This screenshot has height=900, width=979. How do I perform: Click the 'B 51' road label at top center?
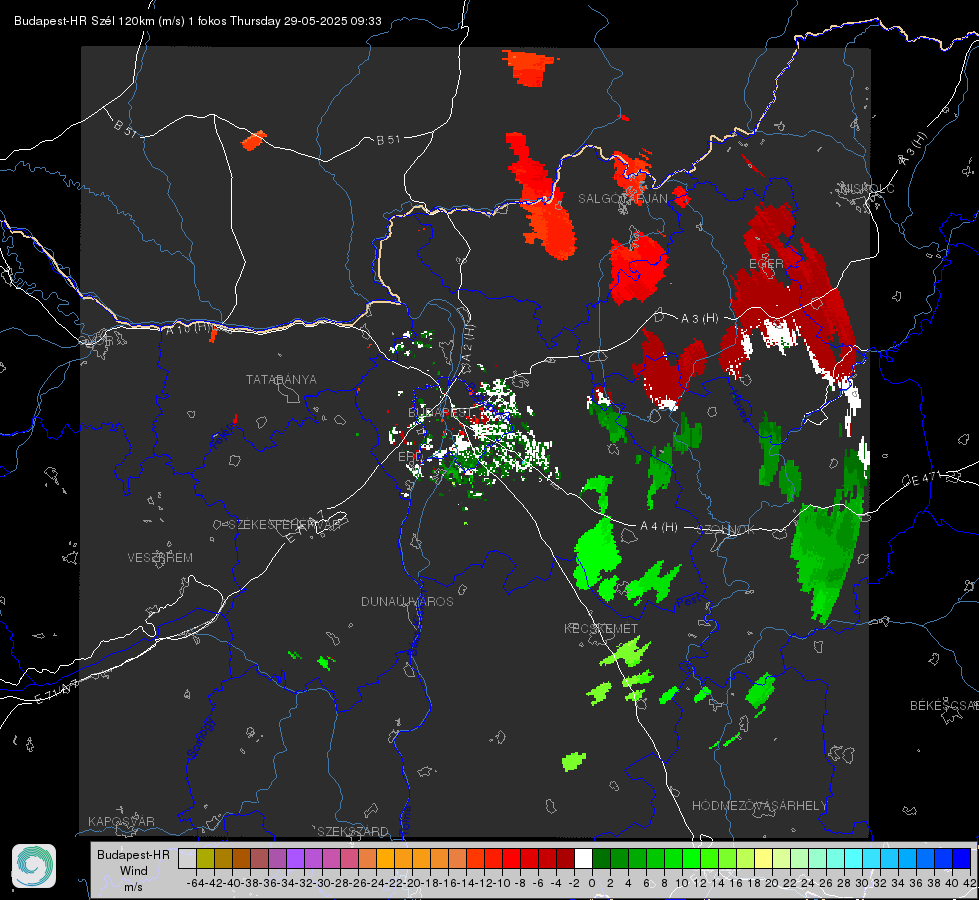pyautogui.click(x=388, y=140)
